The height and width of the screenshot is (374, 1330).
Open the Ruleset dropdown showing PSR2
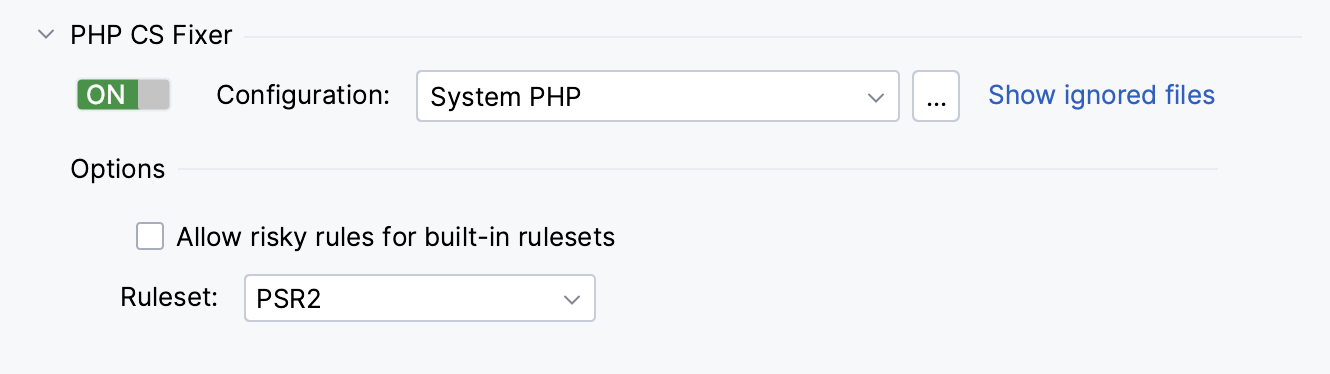(420, 298)
